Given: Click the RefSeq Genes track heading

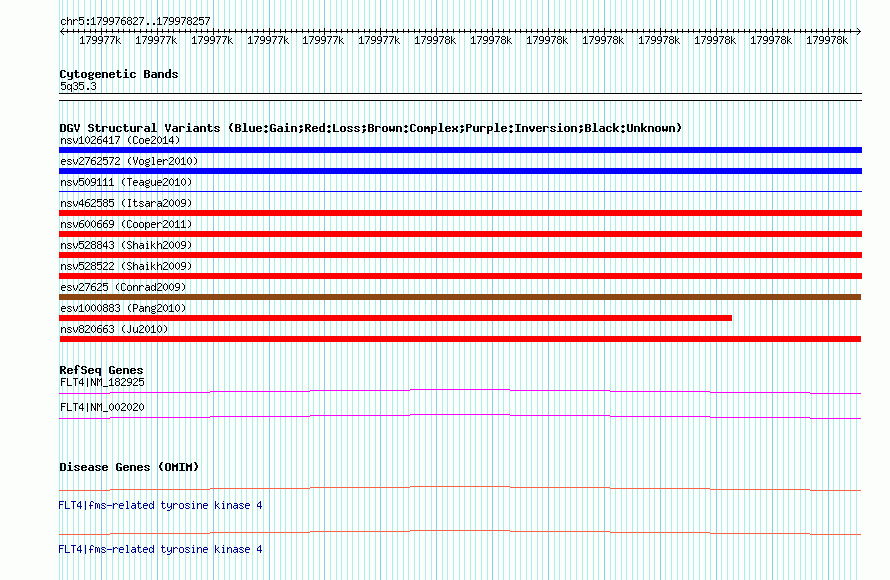Looking at the screenshot, I should tap(101, 370).
